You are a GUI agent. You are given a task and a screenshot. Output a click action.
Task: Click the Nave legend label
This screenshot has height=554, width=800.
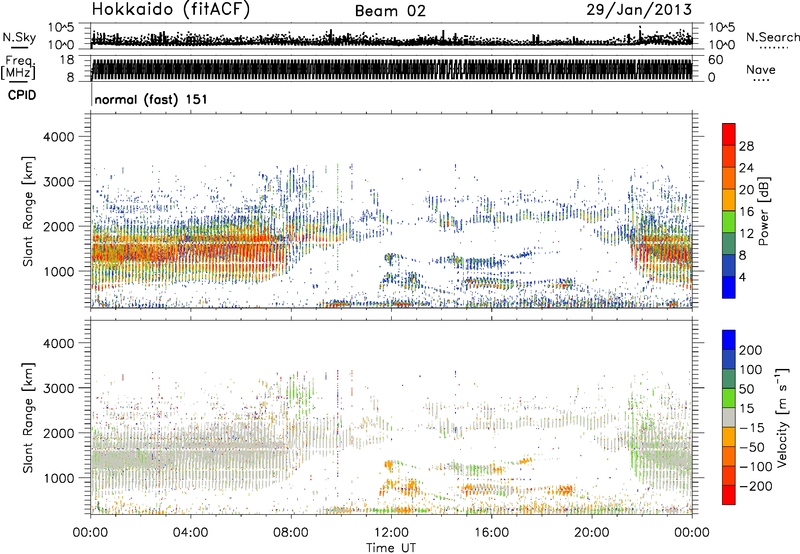point(761,69)
